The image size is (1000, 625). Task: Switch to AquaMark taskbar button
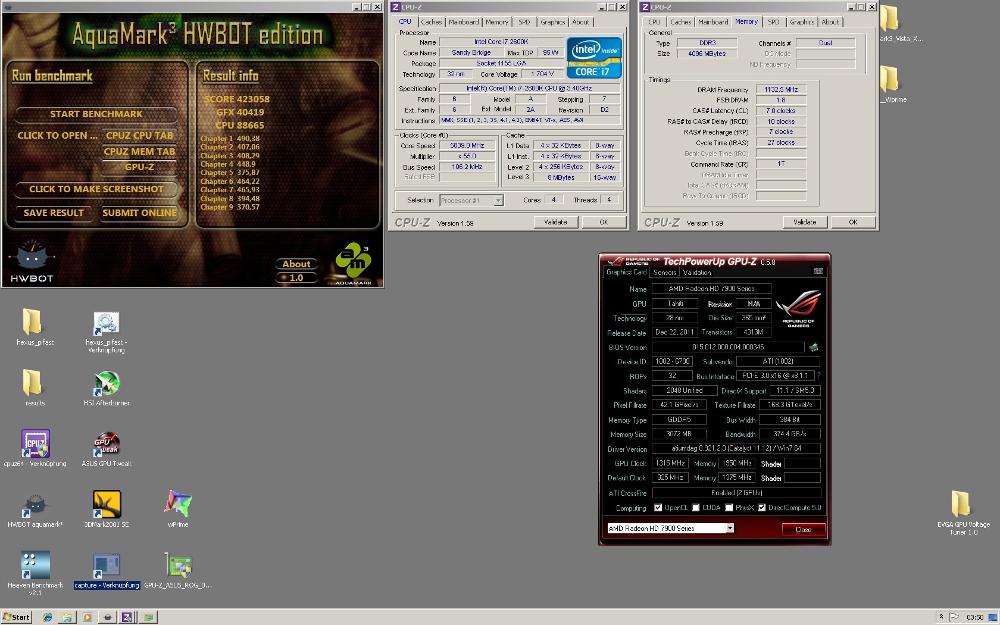pyautogui.click(x=108, y=617)
